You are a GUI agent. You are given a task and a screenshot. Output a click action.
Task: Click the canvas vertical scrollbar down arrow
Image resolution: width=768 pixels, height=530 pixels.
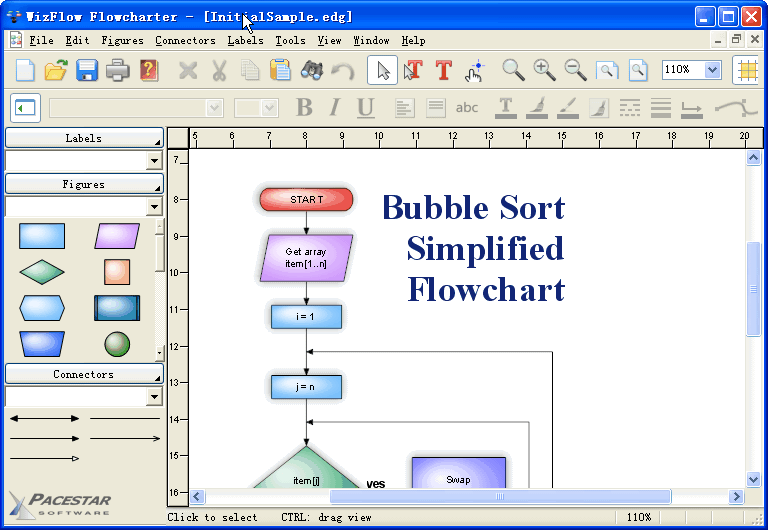tap(753, 479)
